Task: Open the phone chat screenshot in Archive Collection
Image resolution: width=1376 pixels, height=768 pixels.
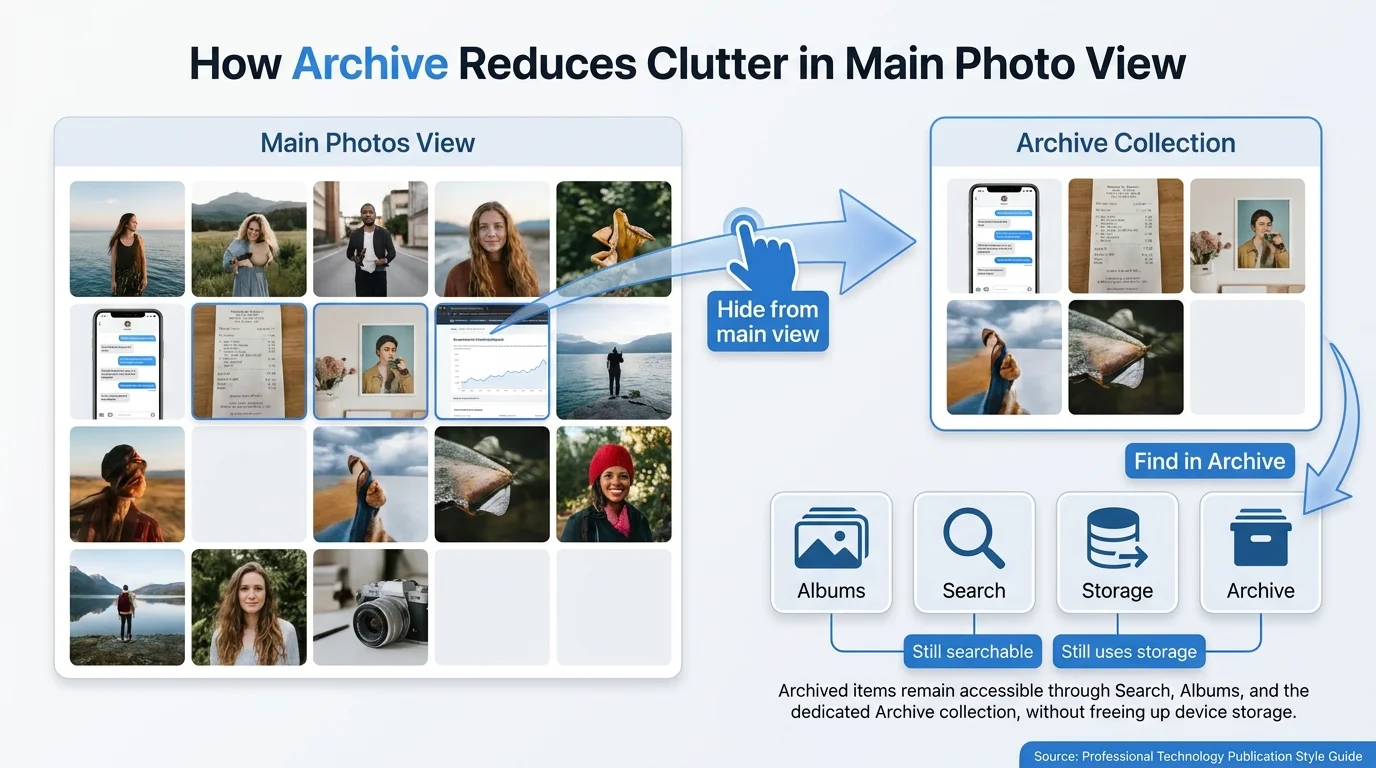Action: click(x=1004, y=236)
